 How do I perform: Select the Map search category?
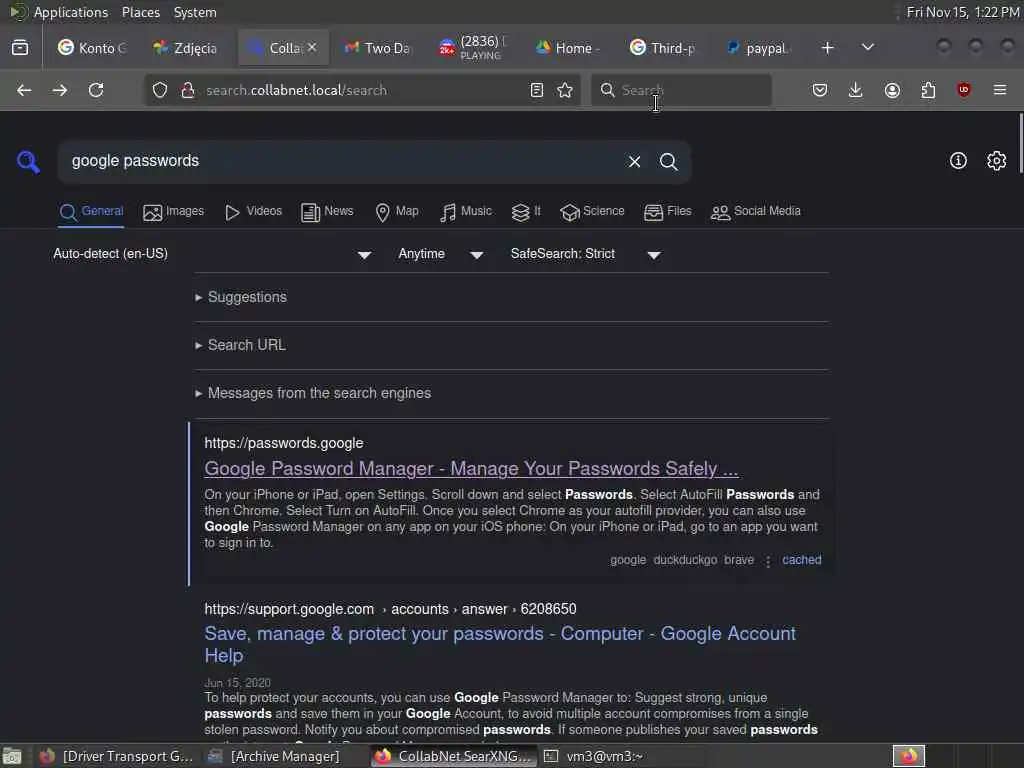(x=397, y=212)
